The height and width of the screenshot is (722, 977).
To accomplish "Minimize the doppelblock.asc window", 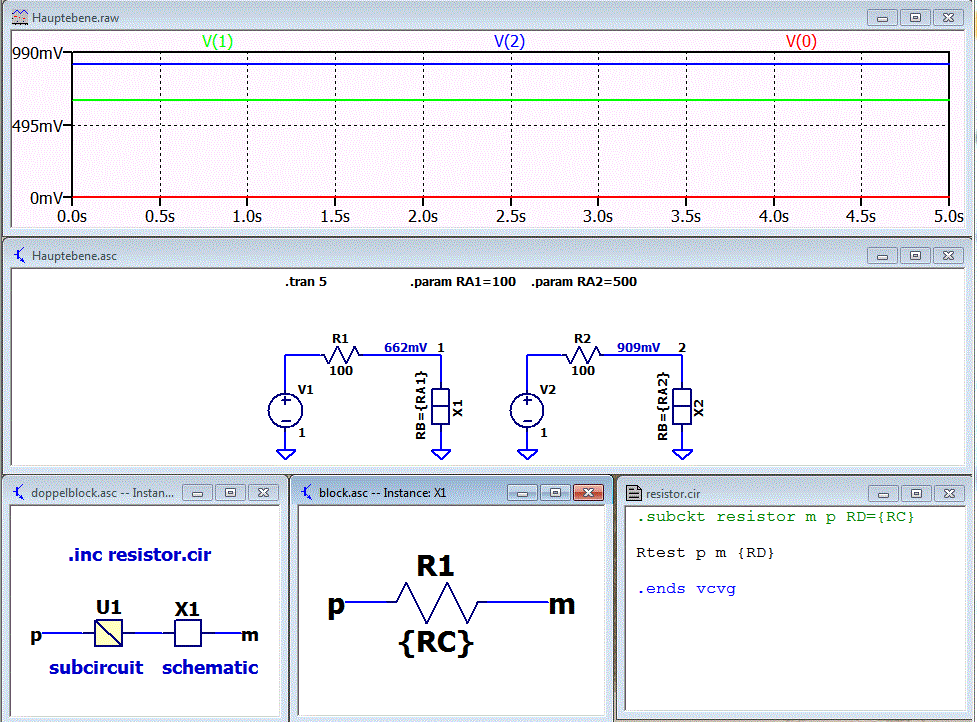I will [197, 493].
